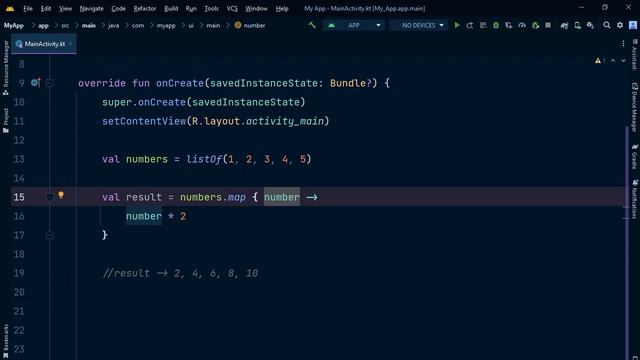Open the APP run configuration dropdown
640x360 pixels.
point(354,25)
